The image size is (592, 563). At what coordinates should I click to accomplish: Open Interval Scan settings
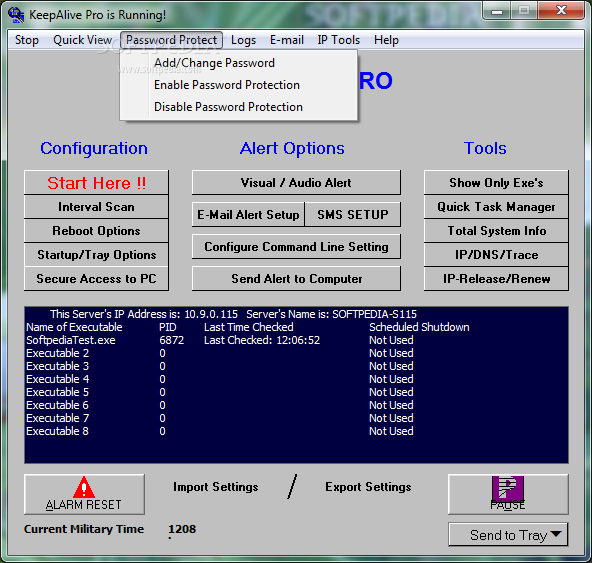pyautogui.click(x=96, y=207)
